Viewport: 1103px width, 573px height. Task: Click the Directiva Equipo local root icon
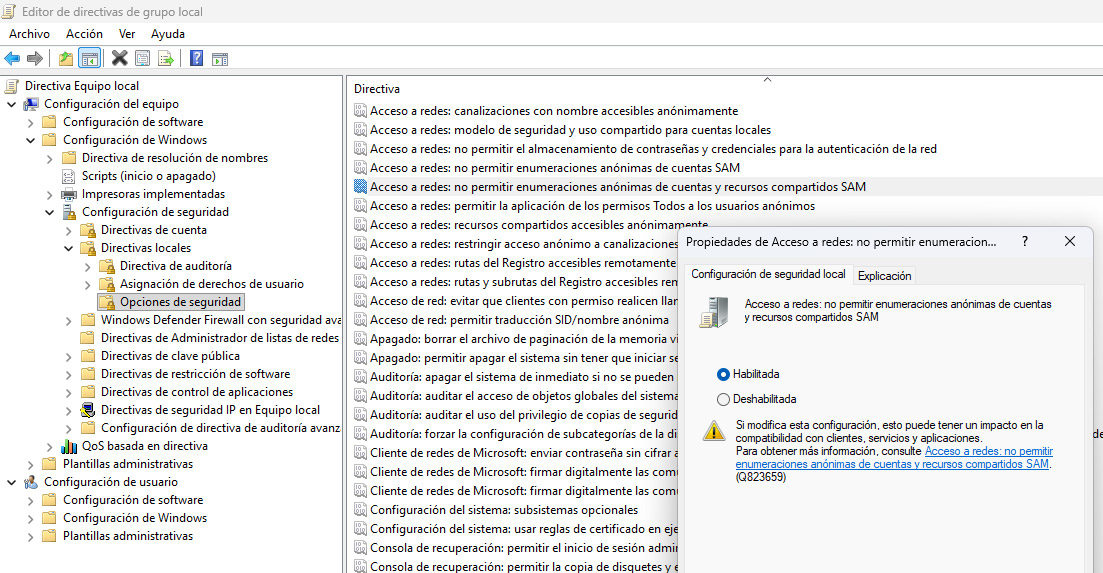[x=11, y=86]
